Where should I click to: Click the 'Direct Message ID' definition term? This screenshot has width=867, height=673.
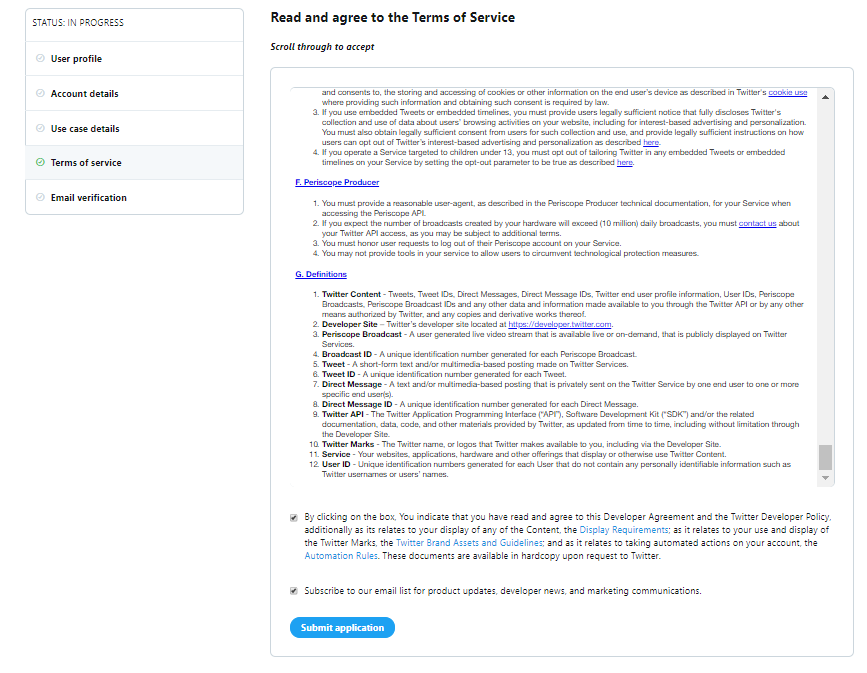pyautogui.click(x=357, y=404)
